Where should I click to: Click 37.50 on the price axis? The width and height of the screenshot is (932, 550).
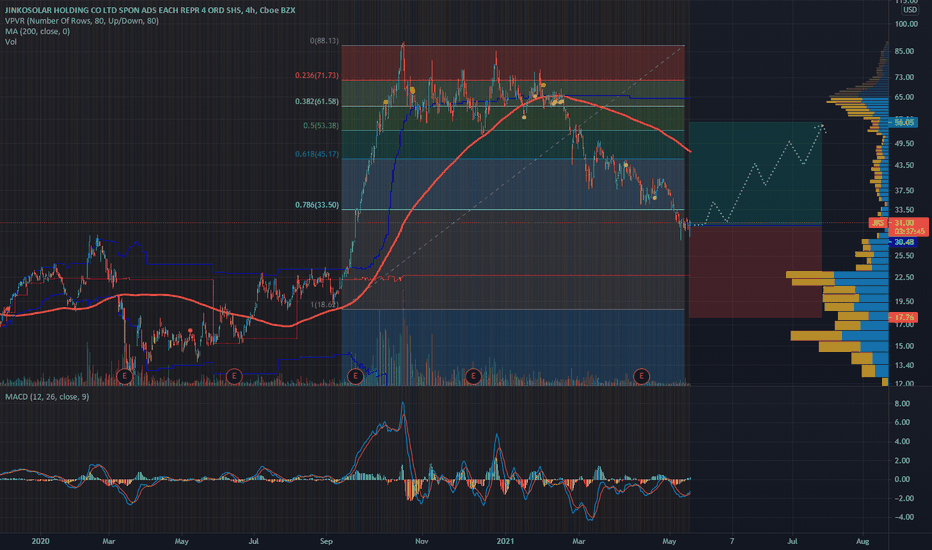[x=904, y=191]
